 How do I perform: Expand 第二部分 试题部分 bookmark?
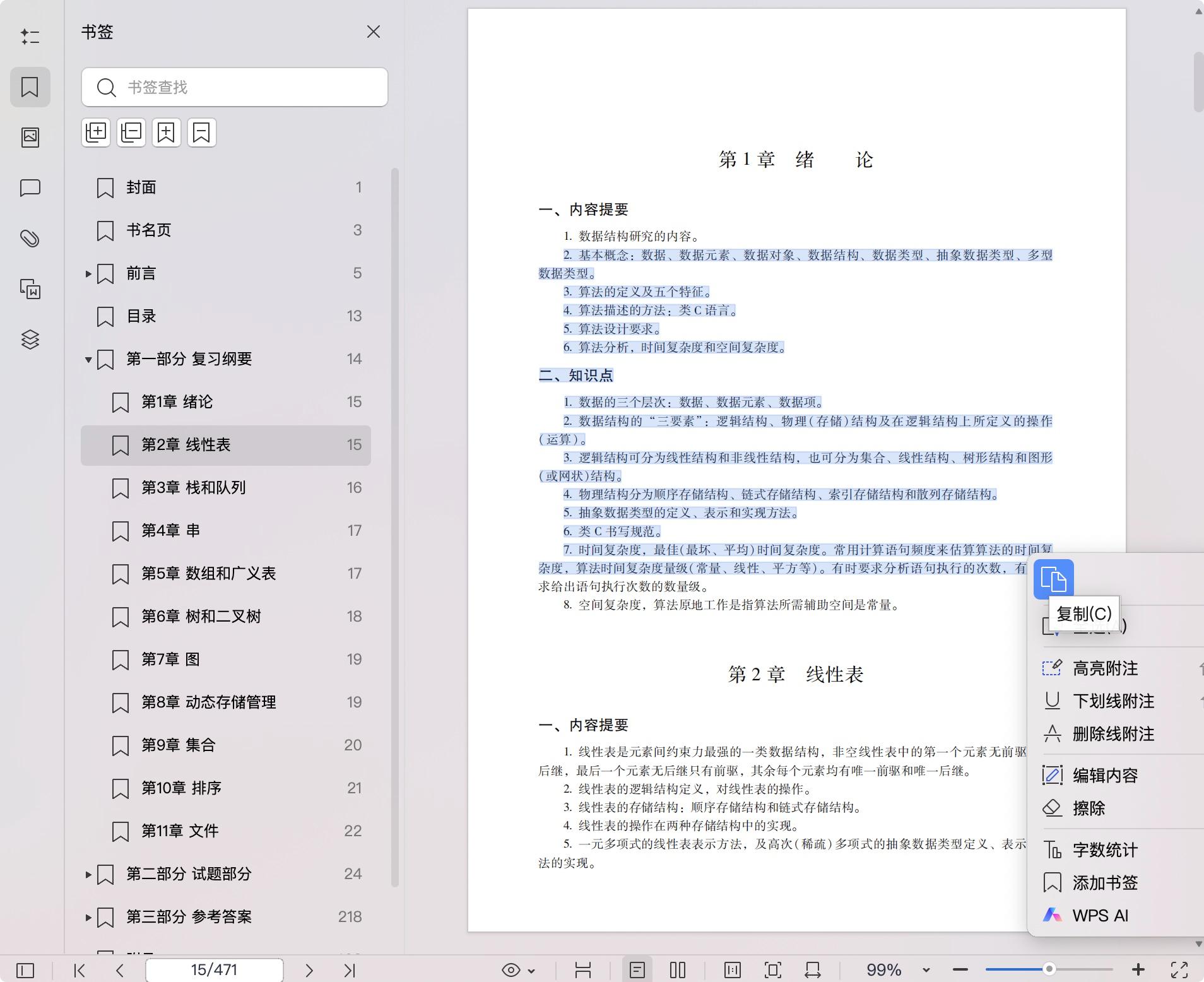pyautogui.click(x=88, y=875)
